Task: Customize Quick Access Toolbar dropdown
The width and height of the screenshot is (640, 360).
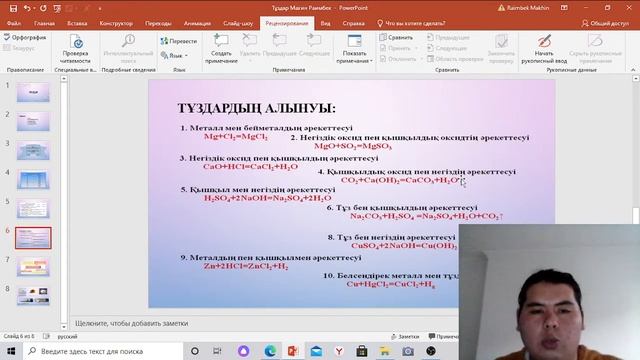Action: point(100,8)
